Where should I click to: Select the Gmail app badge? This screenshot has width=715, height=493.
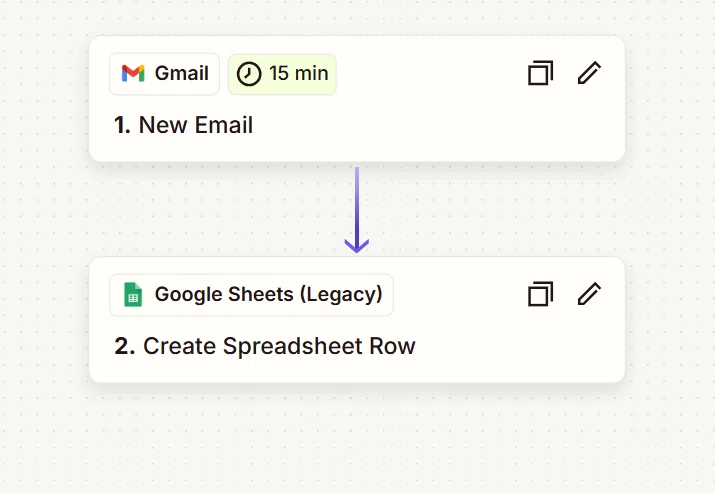pos(165,74)
